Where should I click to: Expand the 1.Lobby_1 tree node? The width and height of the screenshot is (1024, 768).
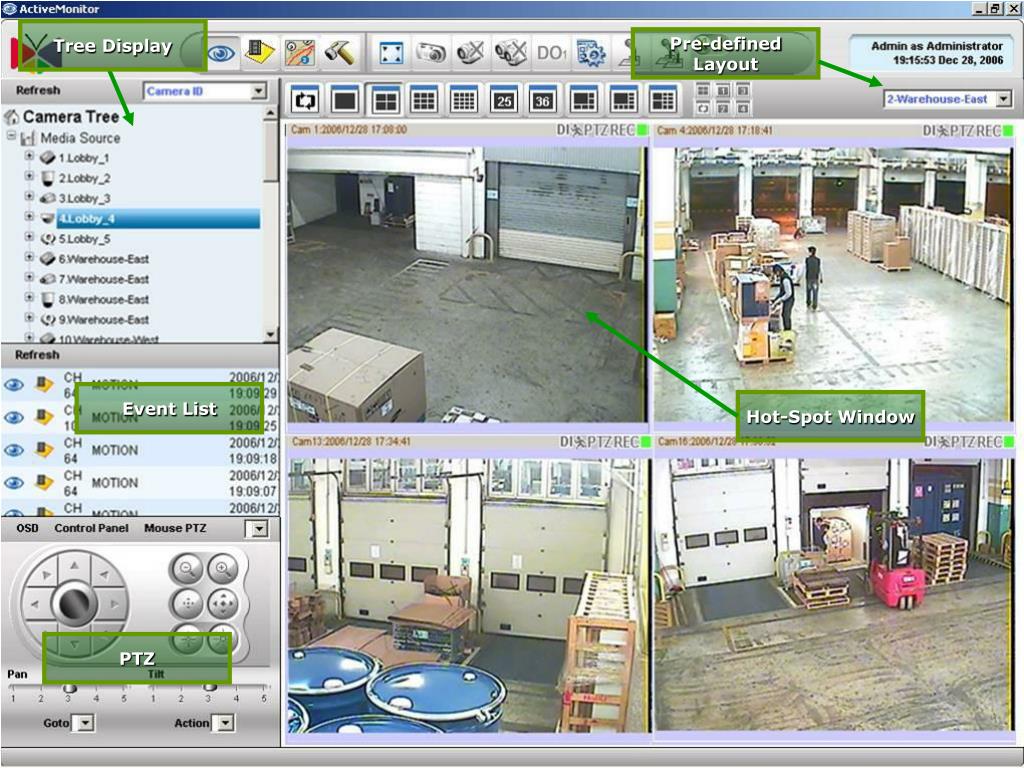pyautogui.click(x=29, y=156)
